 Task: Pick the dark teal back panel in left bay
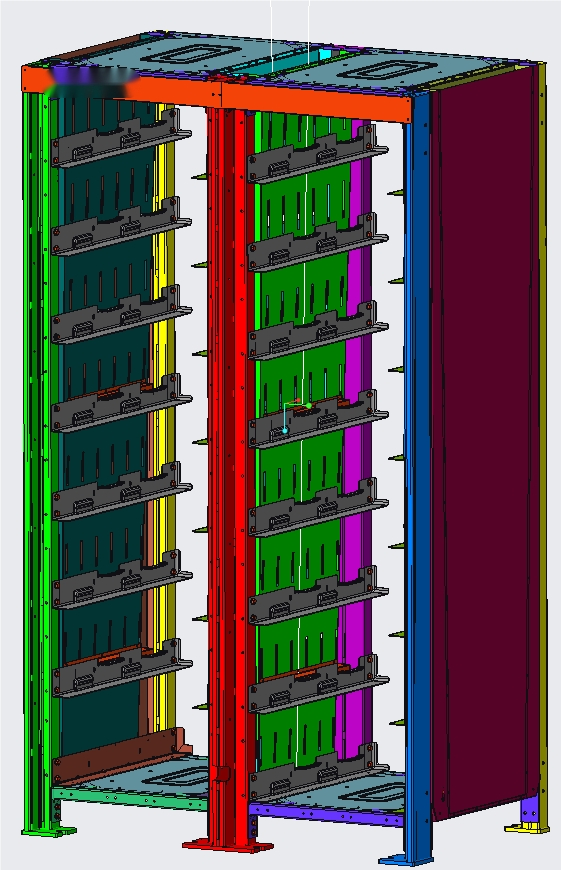(x=103, y=444)
